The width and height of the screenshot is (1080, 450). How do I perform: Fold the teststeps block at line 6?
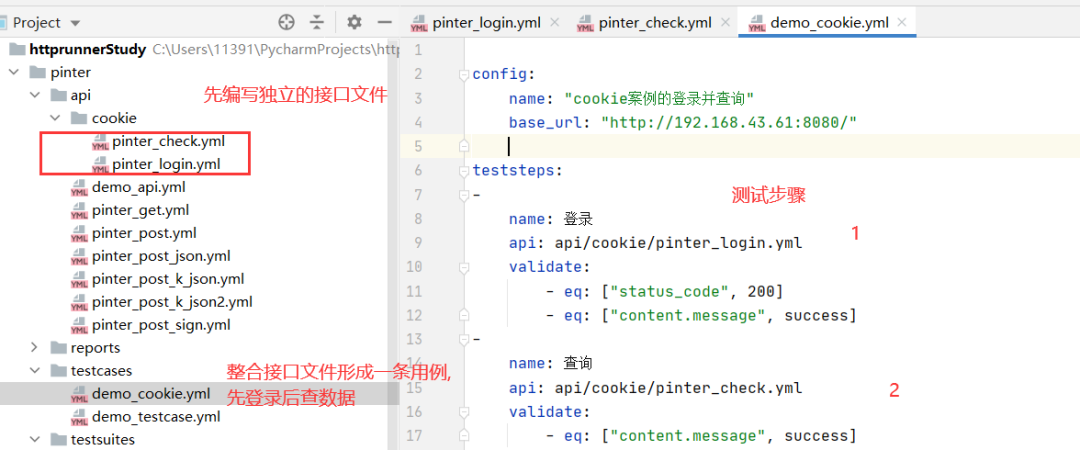464,170
